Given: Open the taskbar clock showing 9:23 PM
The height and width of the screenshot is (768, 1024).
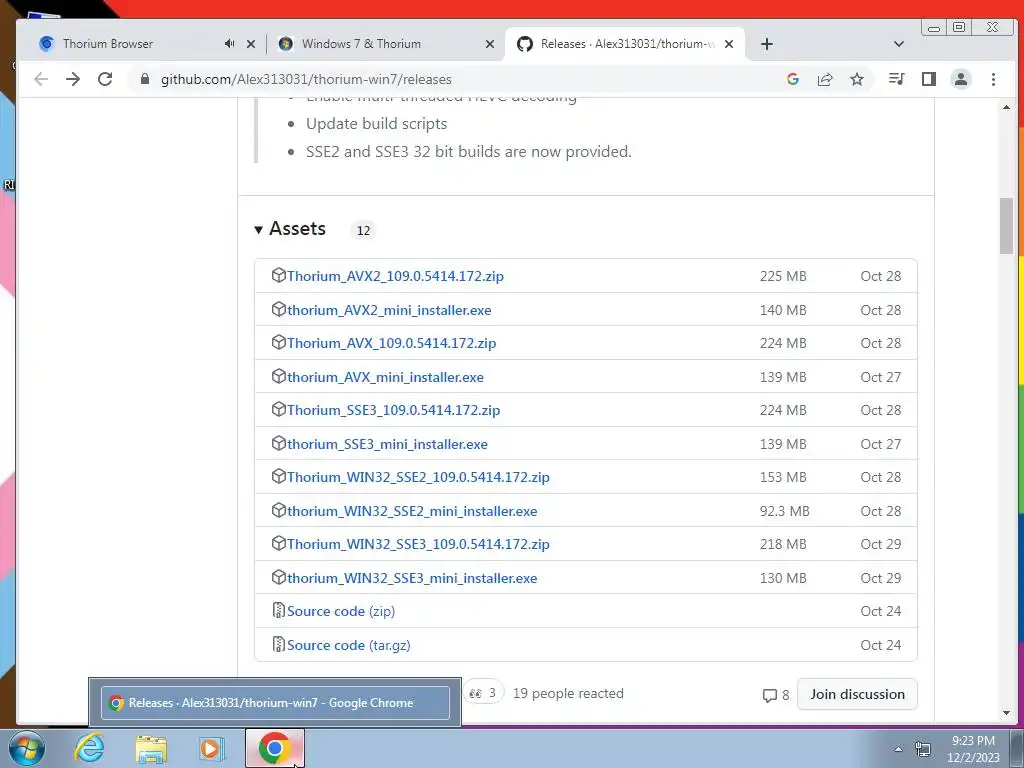Looking at the screenshot, I should tap(973, 749).
